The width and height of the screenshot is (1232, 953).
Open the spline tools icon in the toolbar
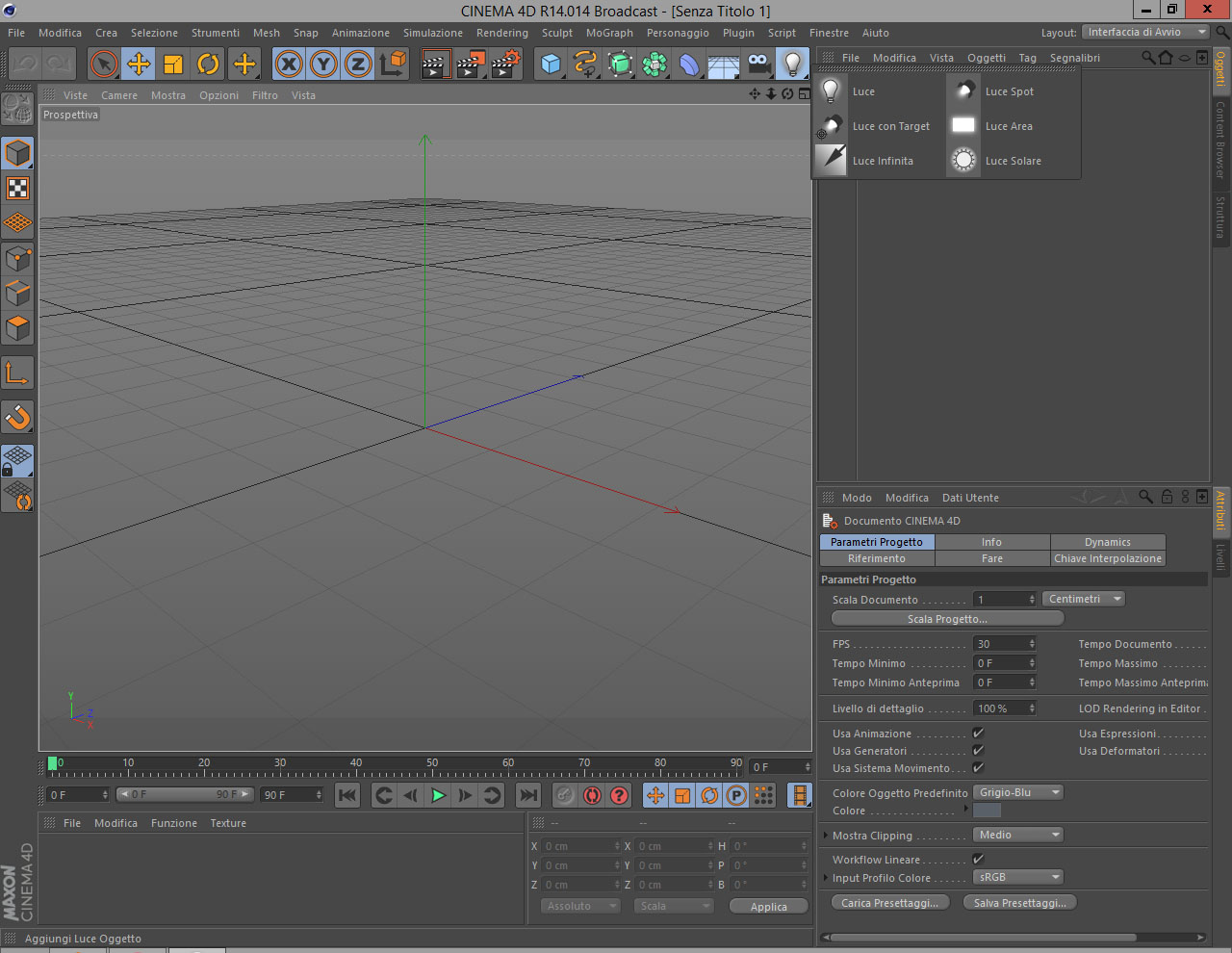click(585, 64)
